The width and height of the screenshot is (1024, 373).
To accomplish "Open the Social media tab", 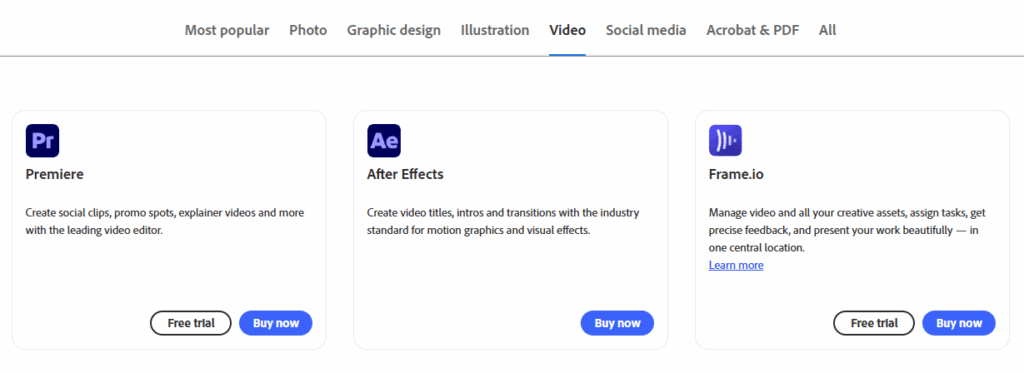I will tap(646, 30).
